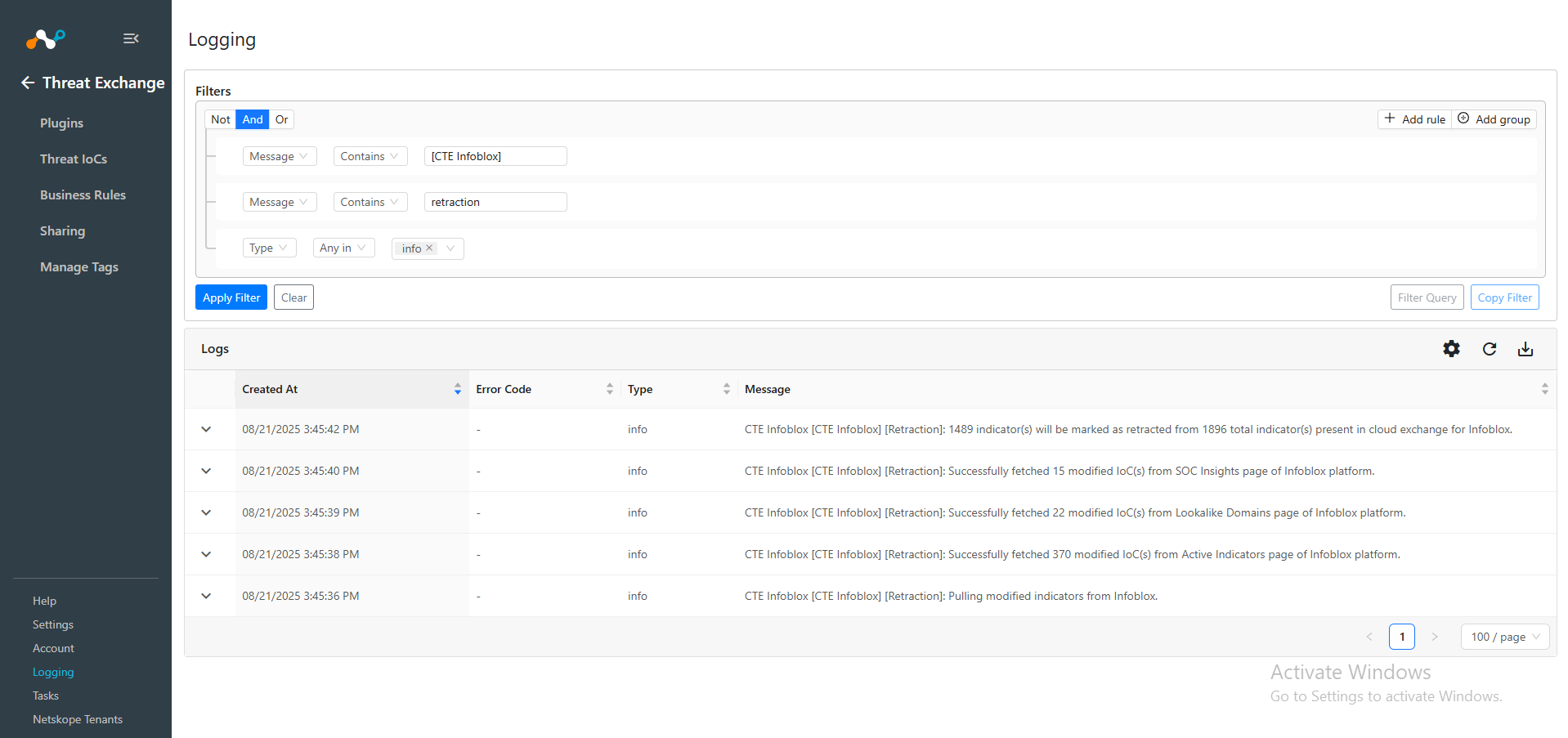Open Help from the sidebar
The width and height of the screenshot is (1568, 738).
[44, 601]
